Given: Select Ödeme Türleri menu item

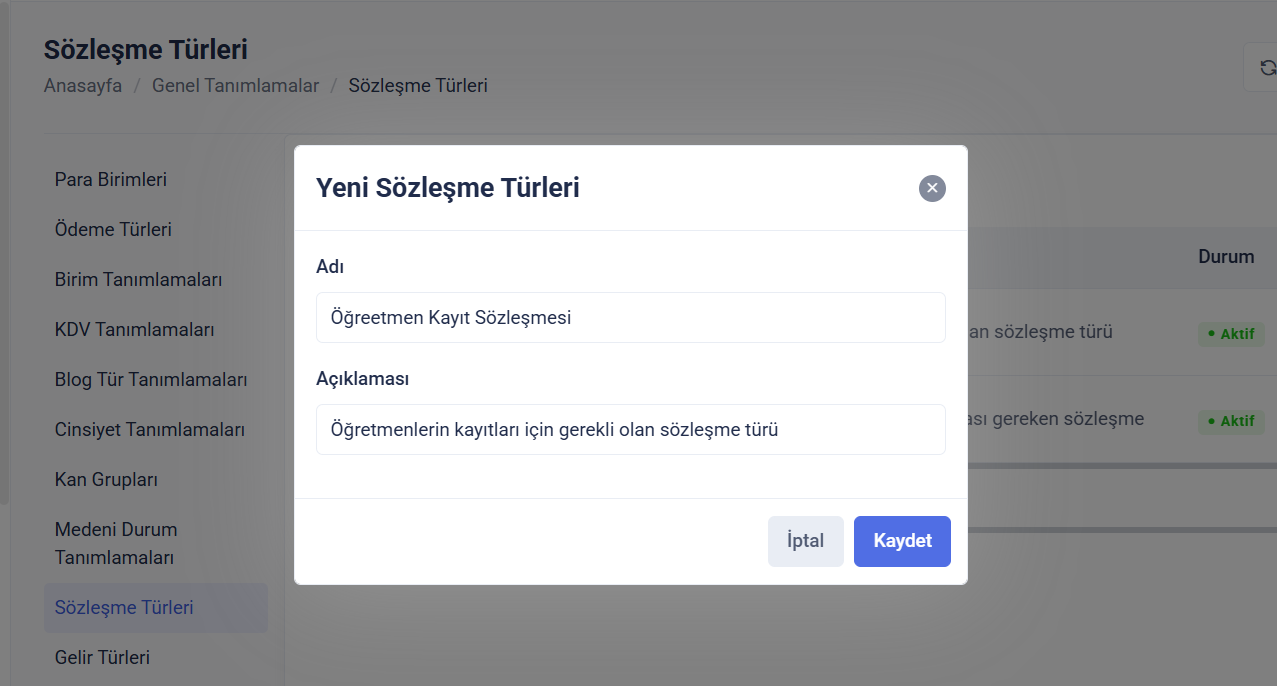Looking at the screenshot, I should click(113, 230).
